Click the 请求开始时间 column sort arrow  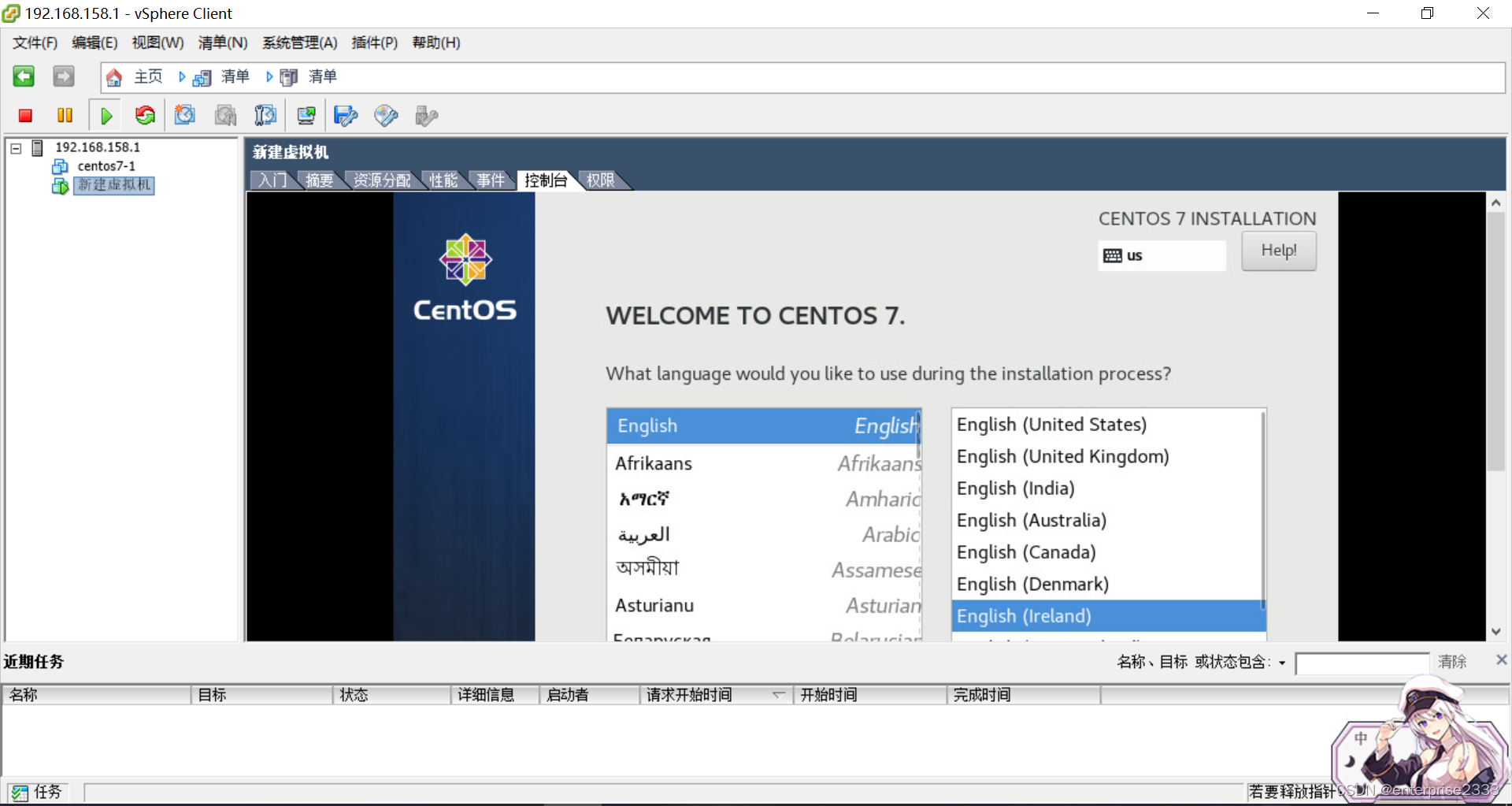(x=778, y=694)
